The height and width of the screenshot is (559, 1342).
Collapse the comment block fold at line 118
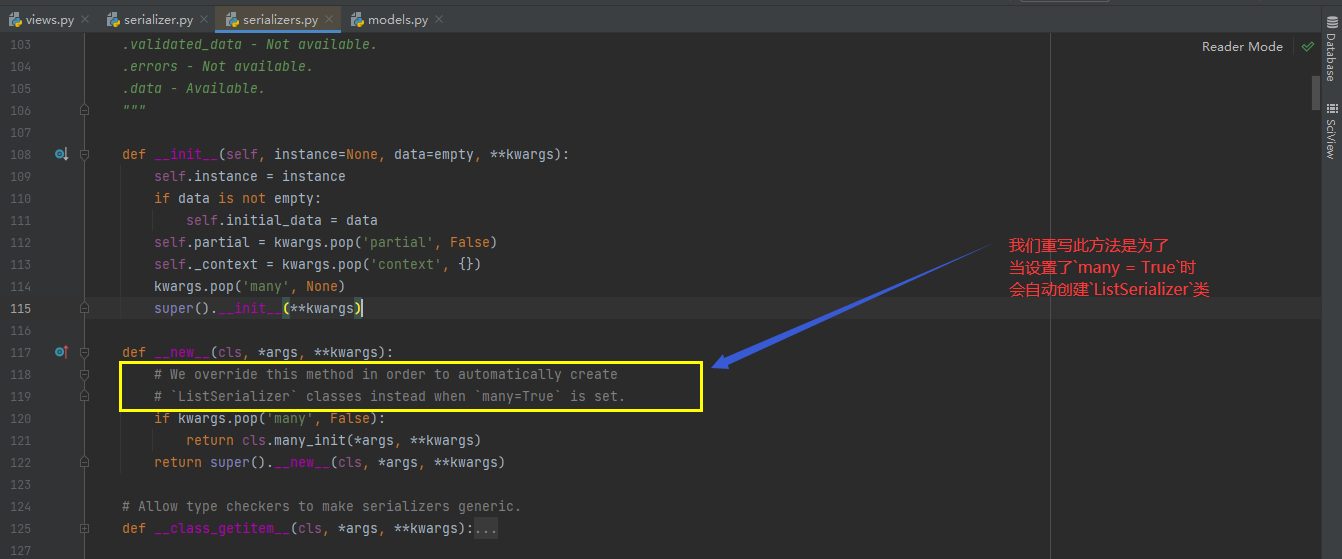[x=85, y=374]
